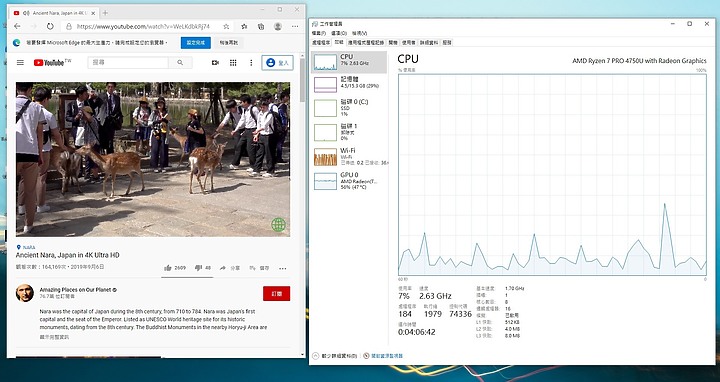Click the blue Edge setup button
Image resolution: width=720 pixels, height=382 pixels.
click(x=196, y=43)
